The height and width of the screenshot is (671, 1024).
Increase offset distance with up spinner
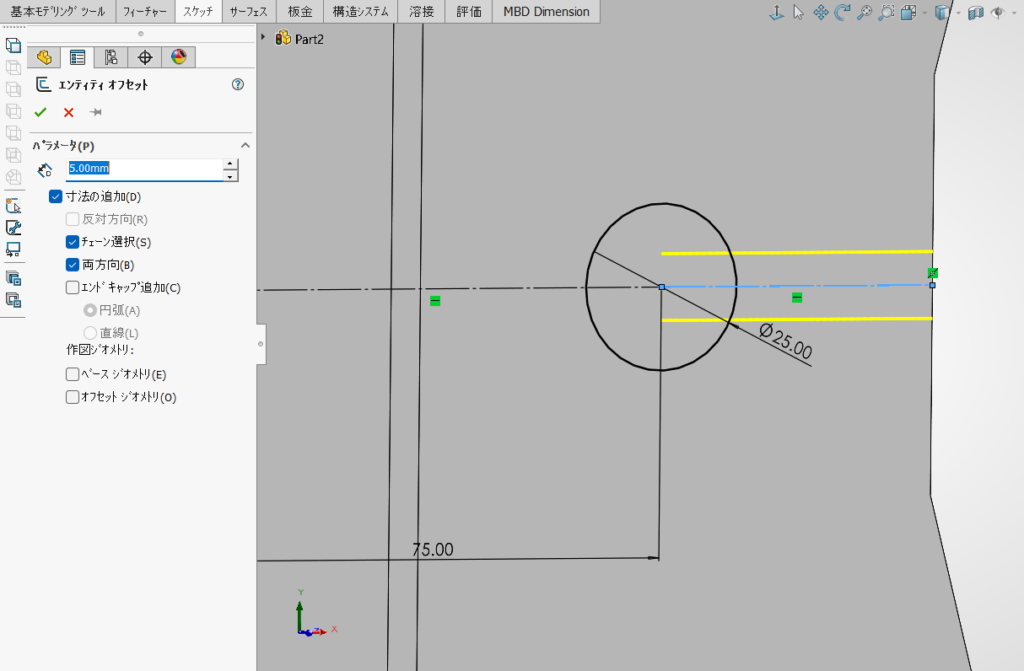coord(230,163)
